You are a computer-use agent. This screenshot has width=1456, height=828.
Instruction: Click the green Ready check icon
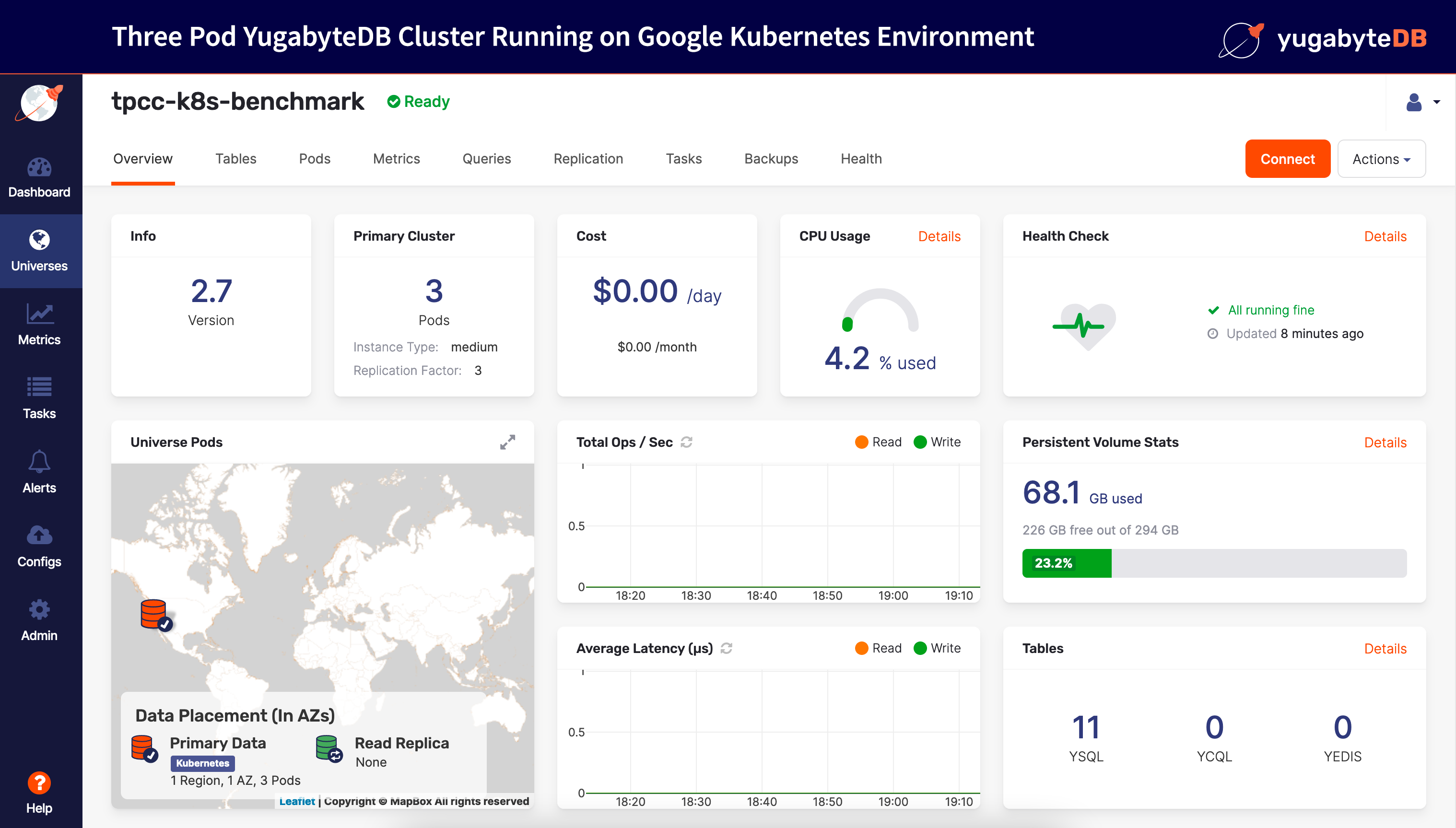(393, 101)
